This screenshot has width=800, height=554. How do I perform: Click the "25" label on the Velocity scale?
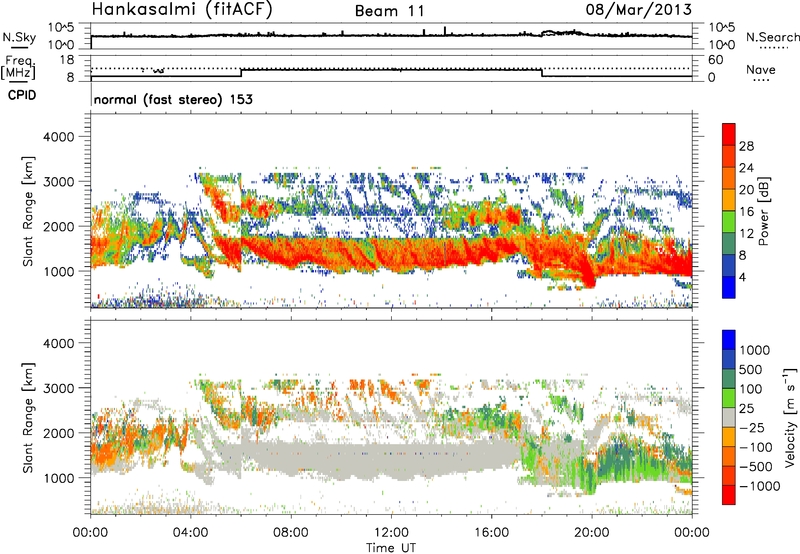pos(746,409)
